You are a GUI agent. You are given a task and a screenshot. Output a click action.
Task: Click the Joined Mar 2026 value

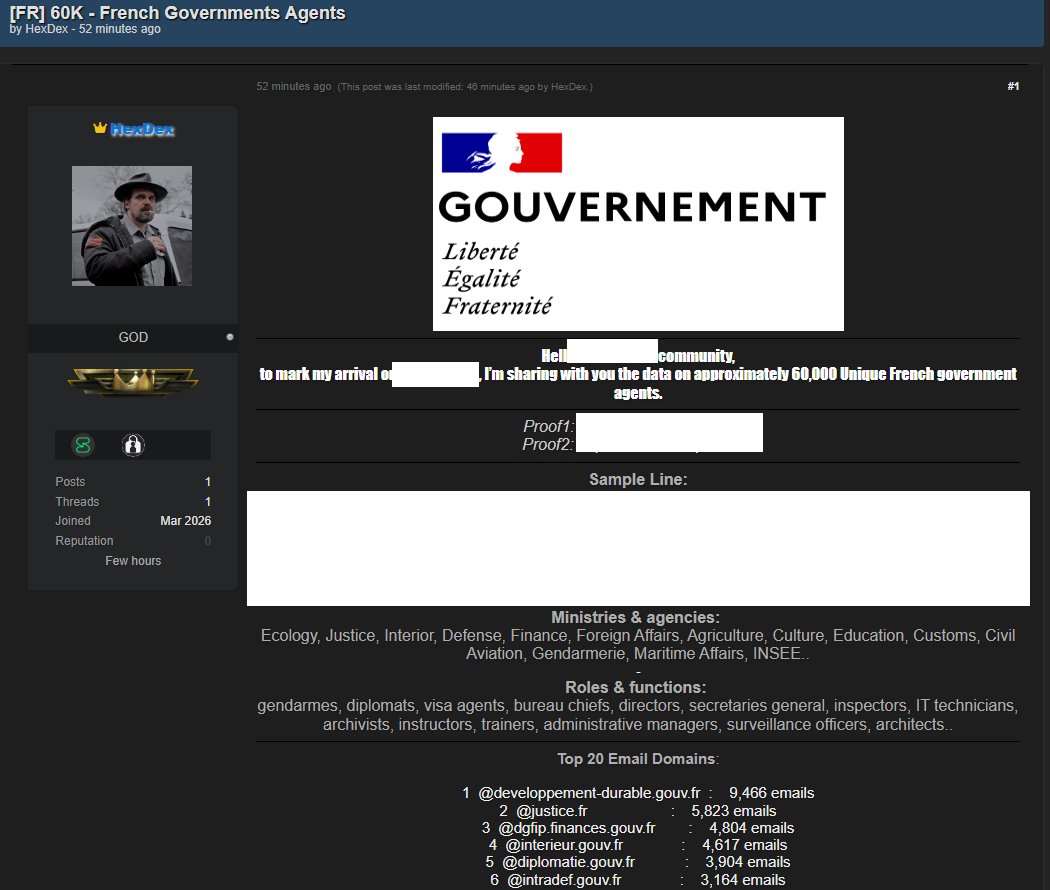point(185,520)
